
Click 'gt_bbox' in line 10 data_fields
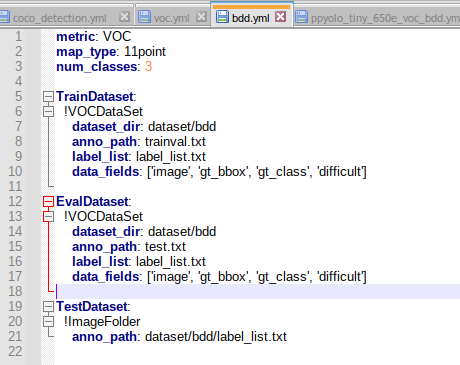pyautogui.click(x=223, y=172)
